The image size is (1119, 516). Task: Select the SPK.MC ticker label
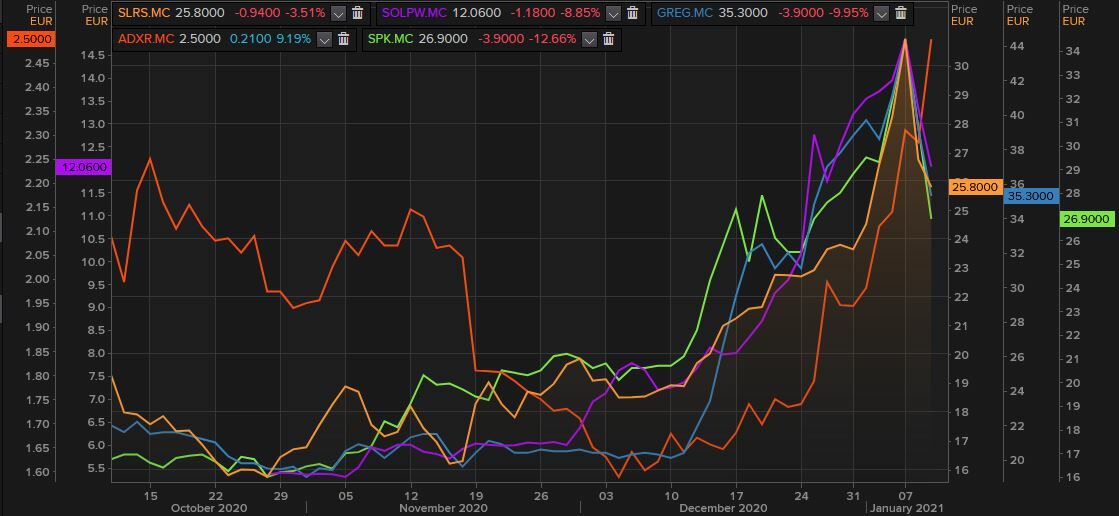(x=390, y=39)
